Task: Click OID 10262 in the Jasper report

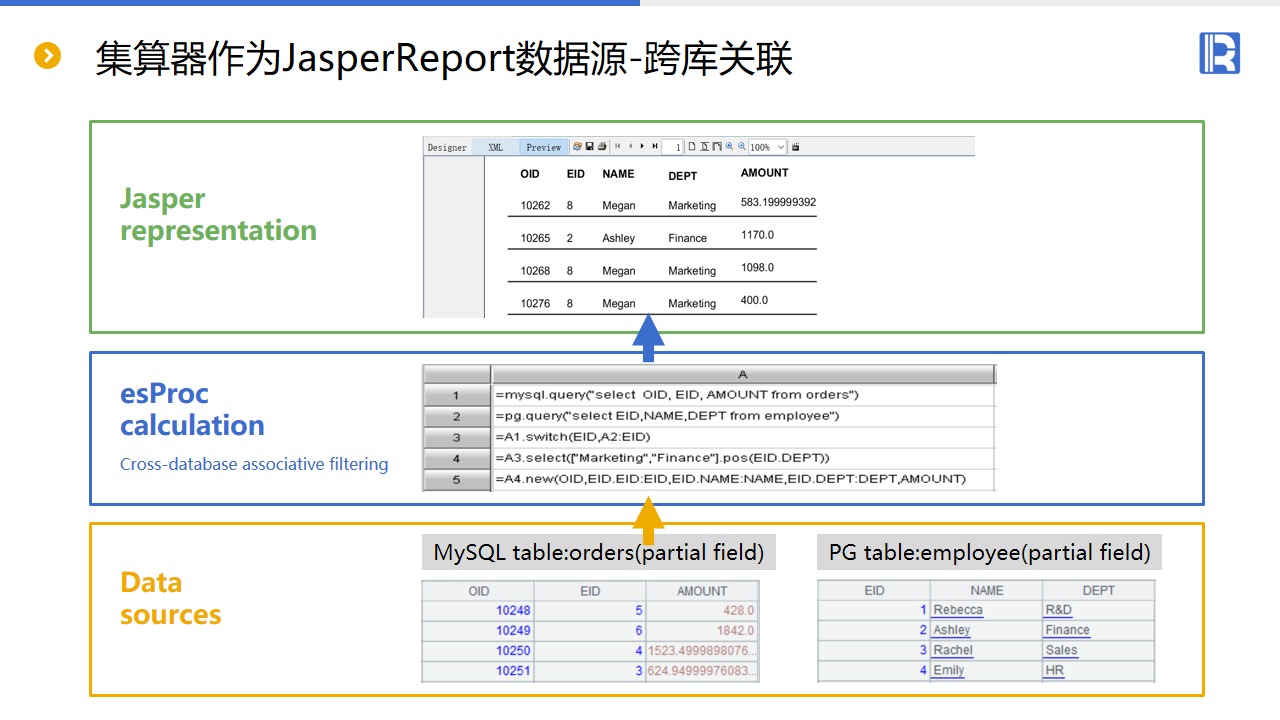Action: (535, 206)
